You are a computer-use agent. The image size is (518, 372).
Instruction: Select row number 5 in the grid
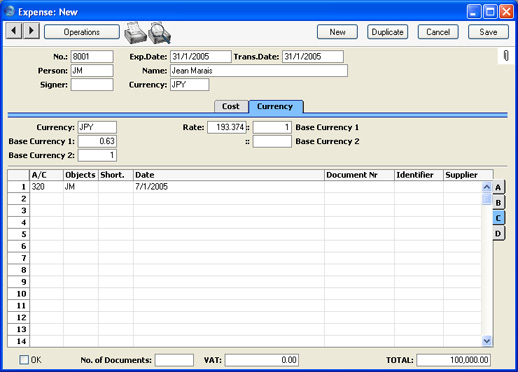[19, 234]
